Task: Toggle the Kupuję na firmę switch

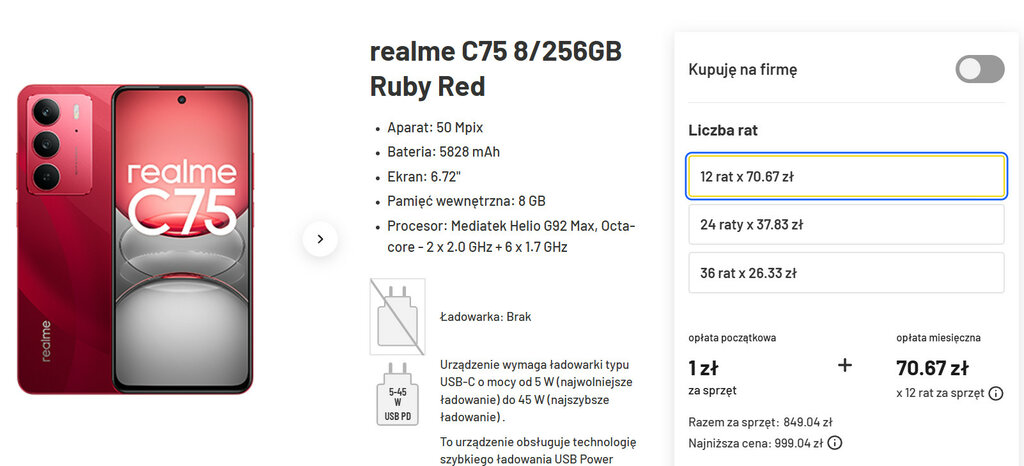Action: [979, 69]
